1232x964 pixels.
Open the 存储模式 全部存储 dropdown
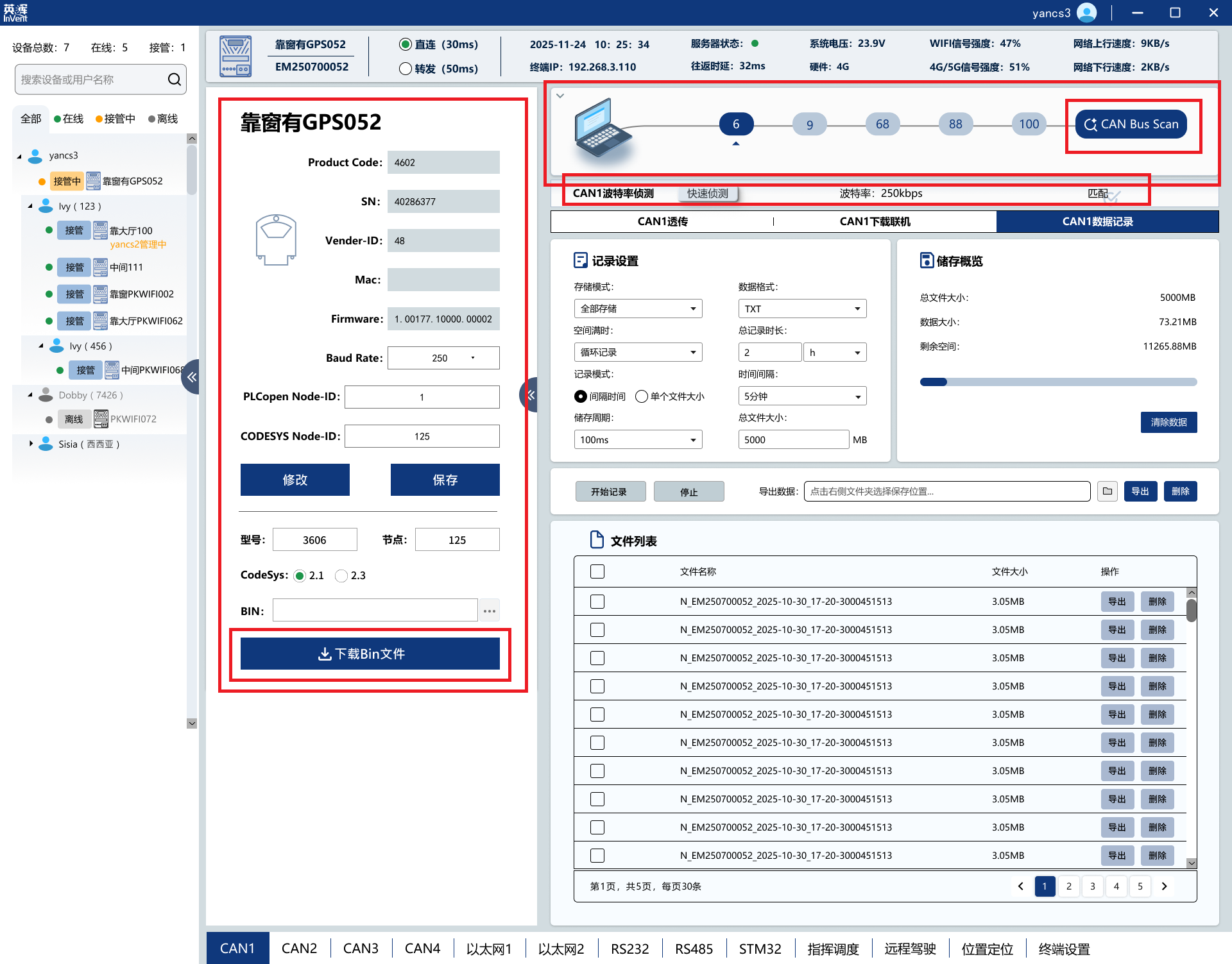(638, 309)
